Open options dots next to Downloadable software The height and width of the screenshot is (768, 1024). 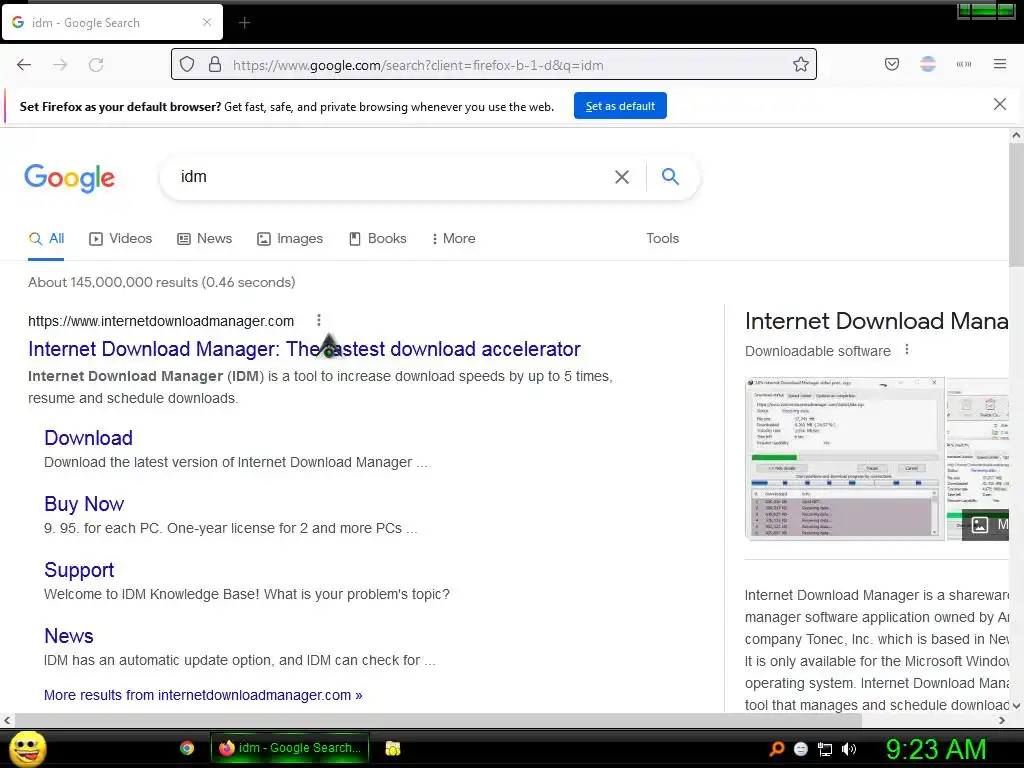click(x=906, y=350)
